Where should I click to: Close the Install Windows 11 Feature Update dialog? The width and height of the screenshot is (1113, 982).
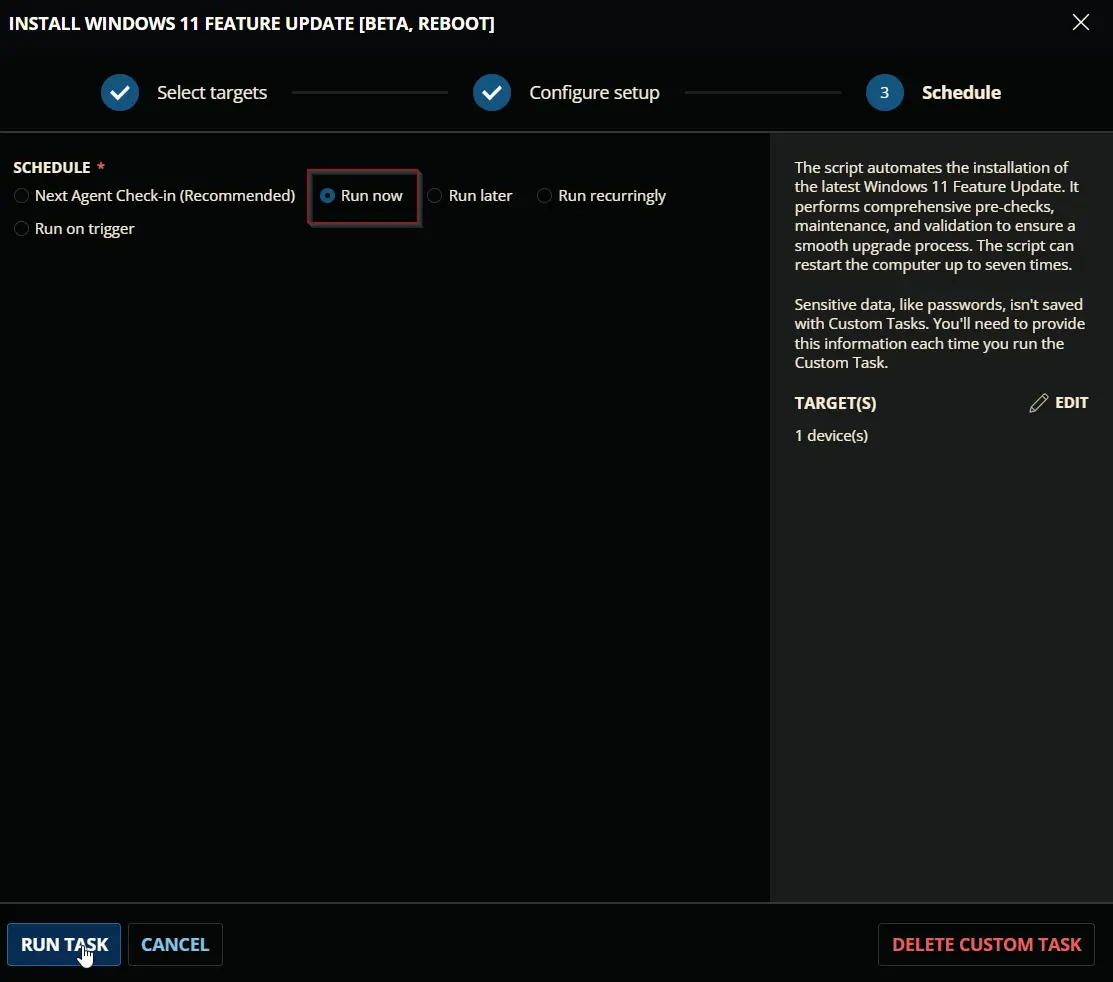(x=1080, y=23)
